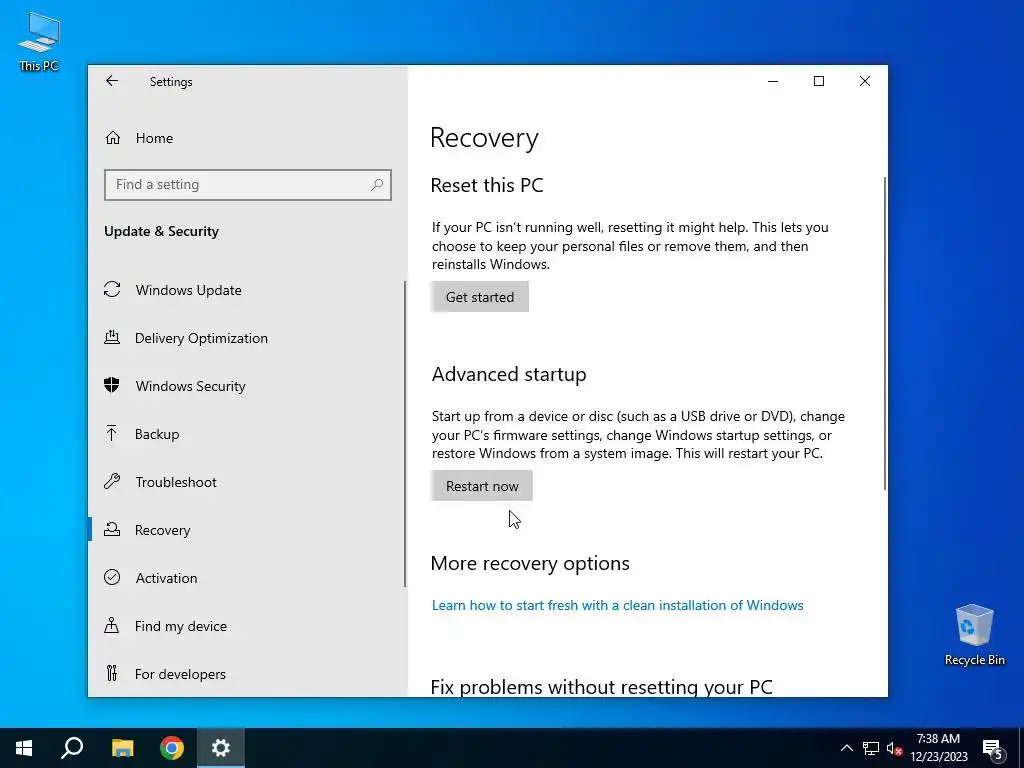
Task: Launch Google Chrome from the taskbar
Action: pos(172,748)
